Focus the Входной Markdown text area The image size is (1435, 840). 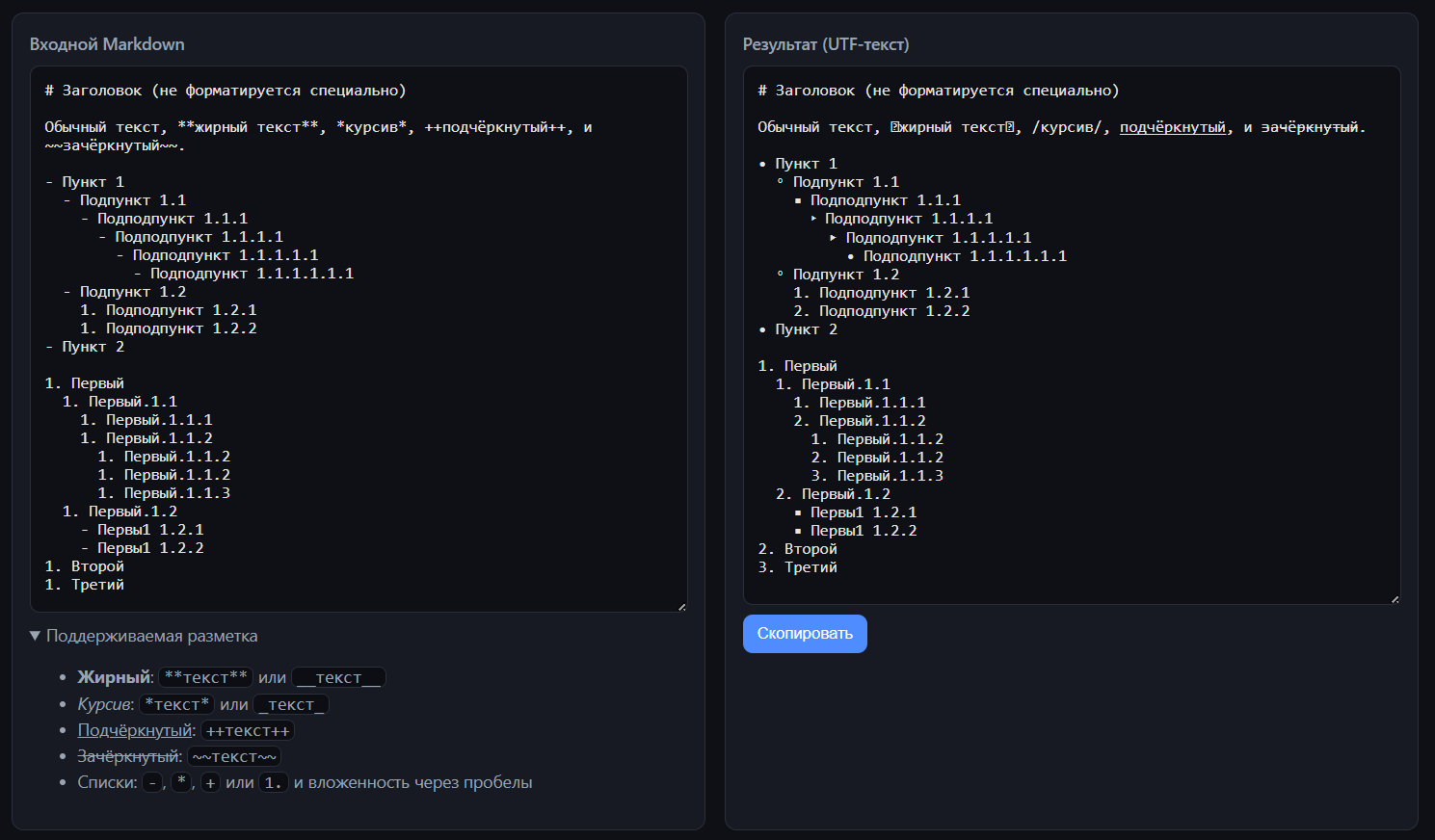click(359, 339)
